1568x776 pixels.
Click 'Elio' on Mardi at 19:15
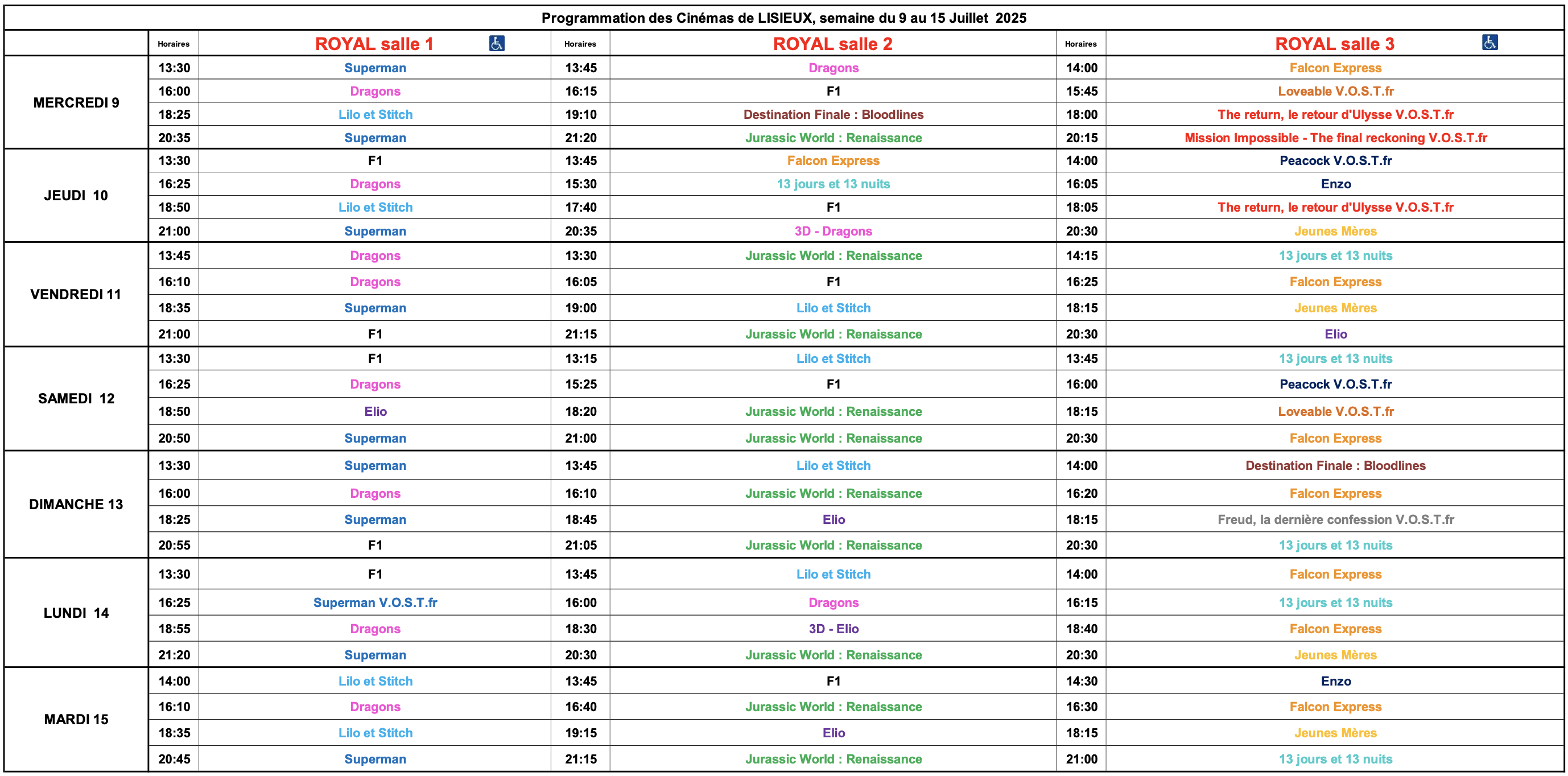point(833,733)
